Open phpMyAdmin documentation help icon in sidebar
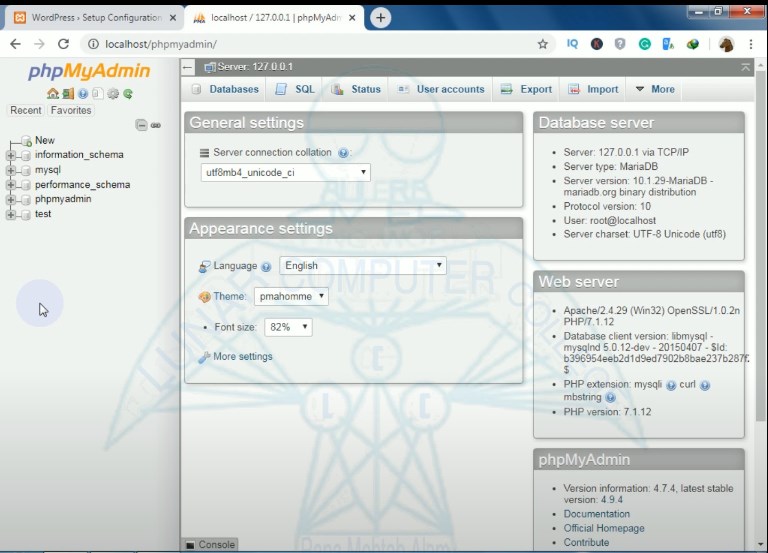This screenshot has height=553, width=768. click(83, 93)
